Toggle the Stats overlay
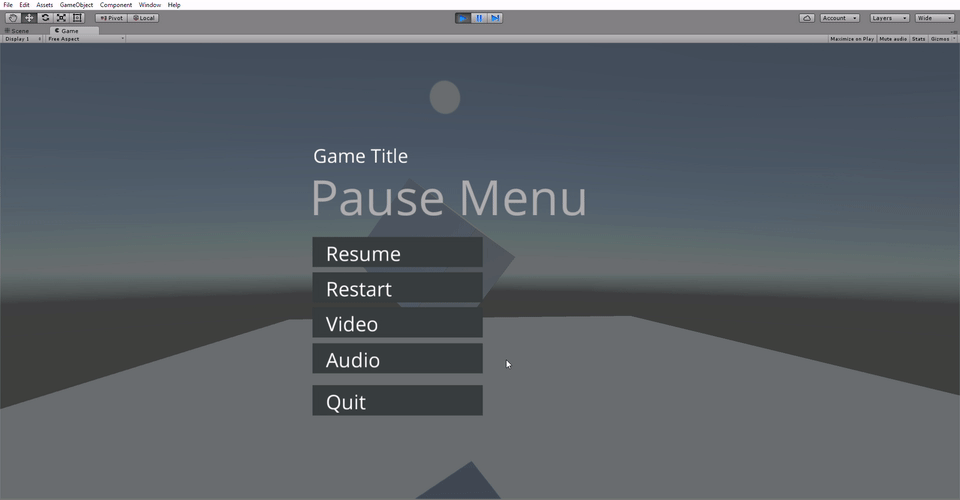This screenshot has width=960, height=500. [918, 39]
